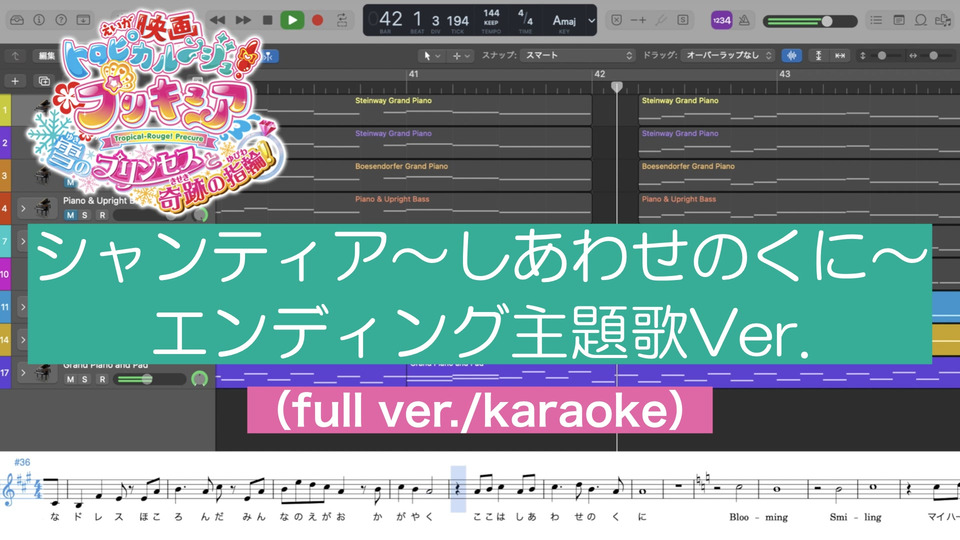
Task: Click bar 41 on the ruler
Action: click(x=414, y=74)
